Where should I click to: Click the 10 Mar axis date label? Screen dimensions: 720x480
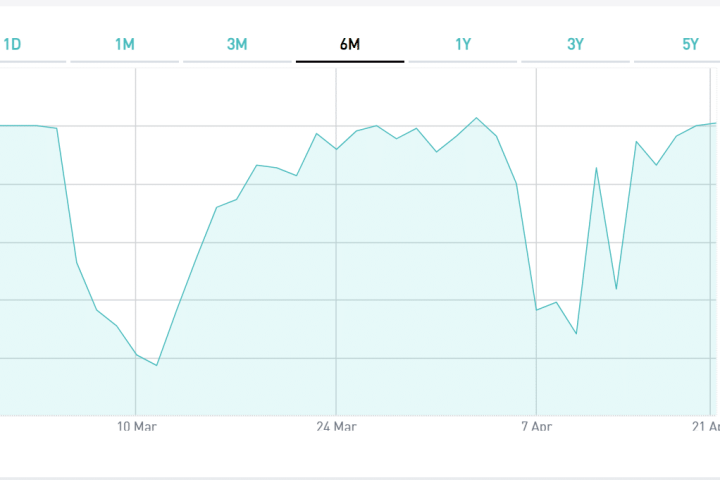point(137,427)
